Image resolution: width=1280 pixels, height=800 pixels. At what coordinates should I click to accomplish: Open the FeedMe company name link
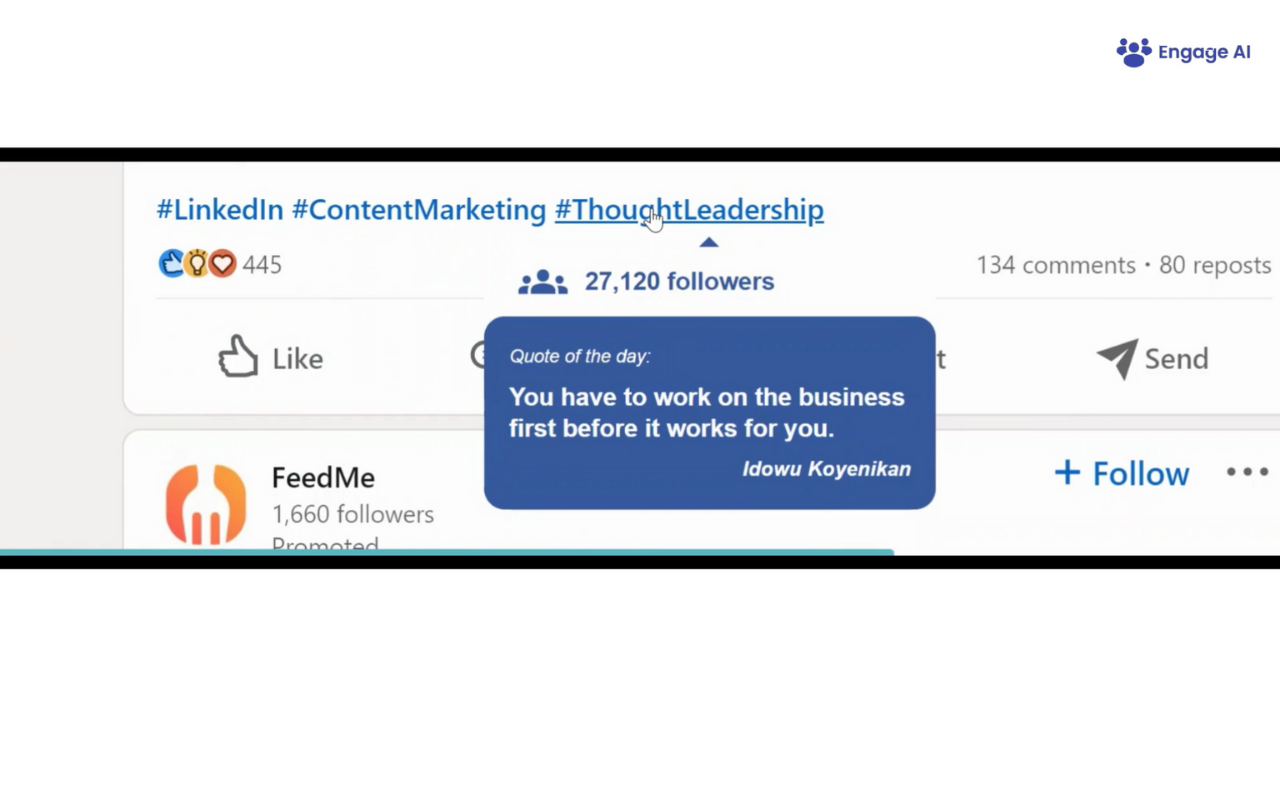point(323,477)
